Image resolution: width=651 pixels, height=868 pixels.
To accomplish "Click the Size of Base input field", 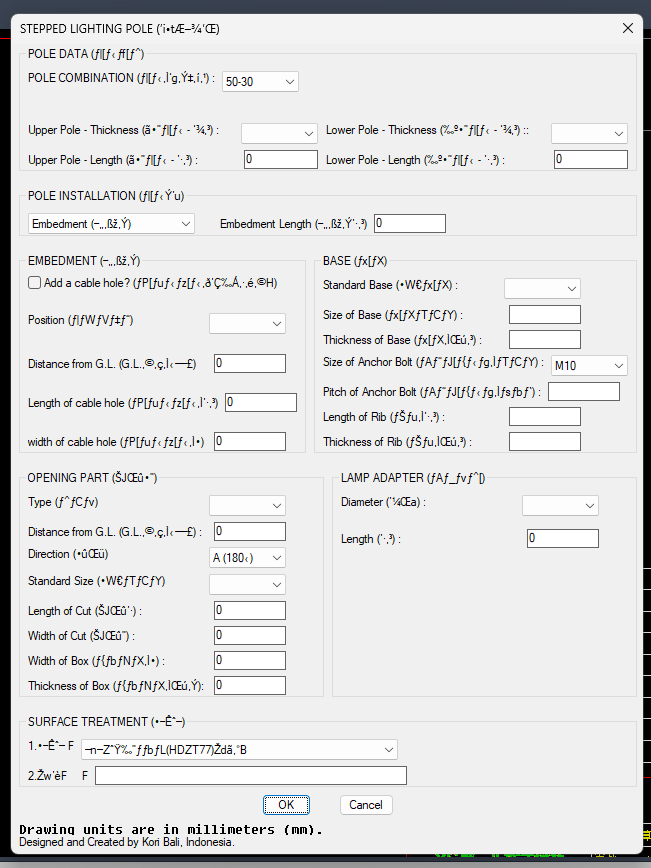I will [545, 314].
